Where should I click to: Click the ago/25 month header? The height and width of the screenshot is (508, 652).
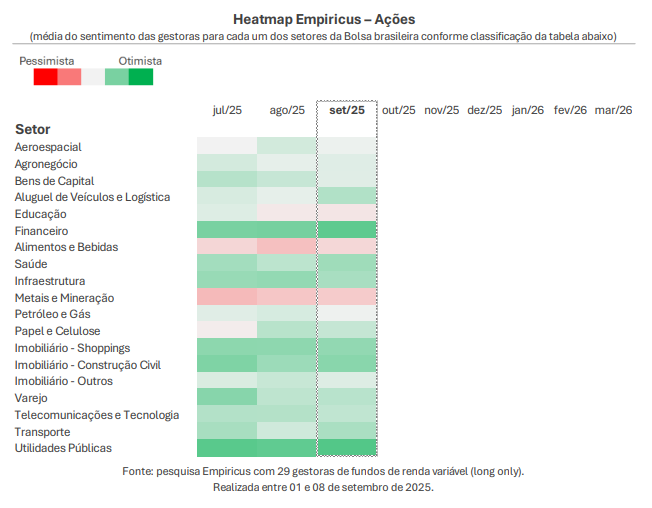click(287, 110)
